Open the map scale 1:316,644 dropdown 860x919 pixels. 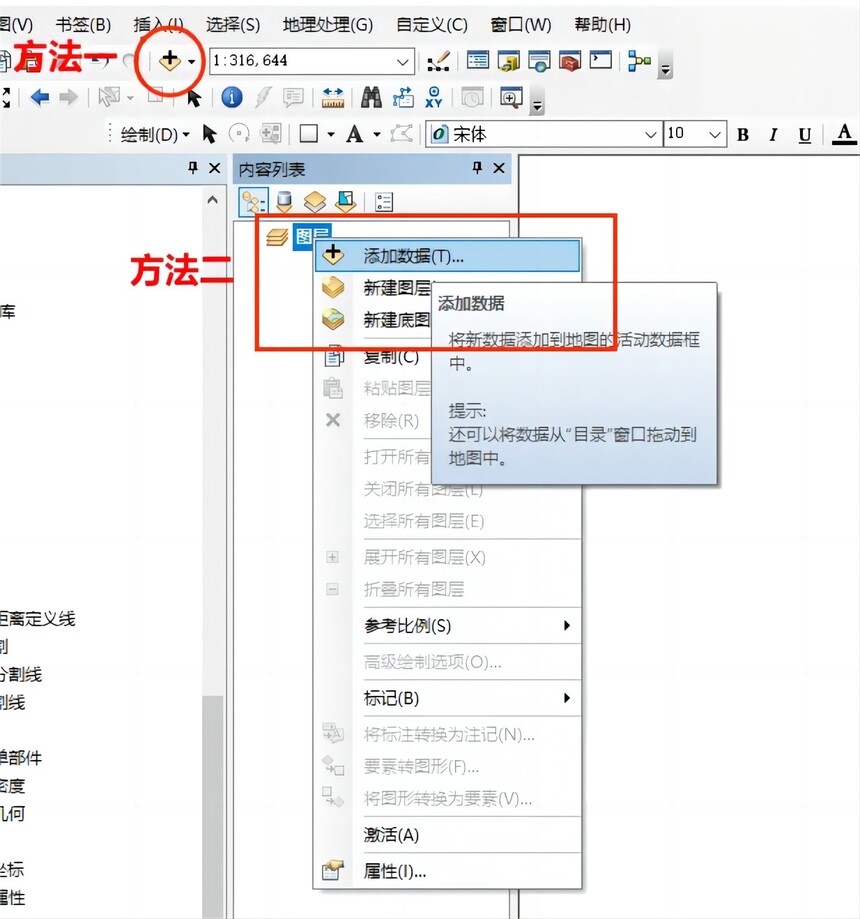(x=402, y=62)
